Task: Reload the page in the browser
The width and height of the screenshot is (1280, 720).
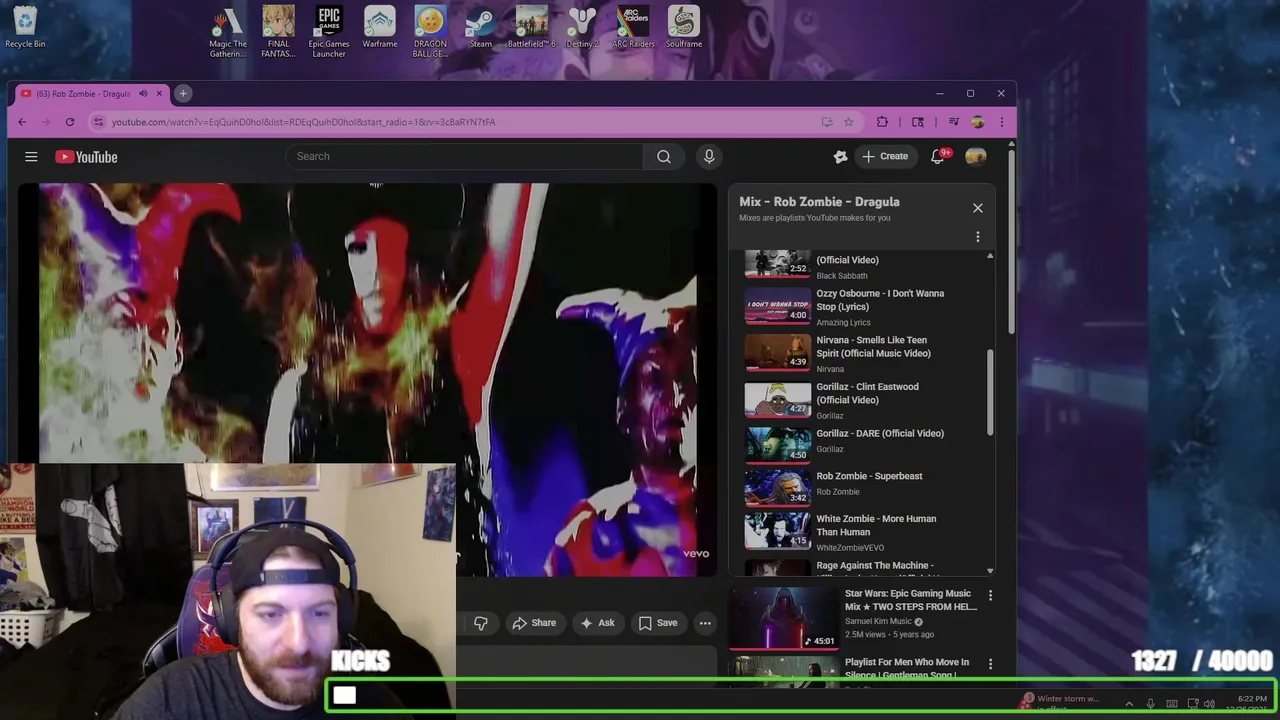Action: pos(70,122)
